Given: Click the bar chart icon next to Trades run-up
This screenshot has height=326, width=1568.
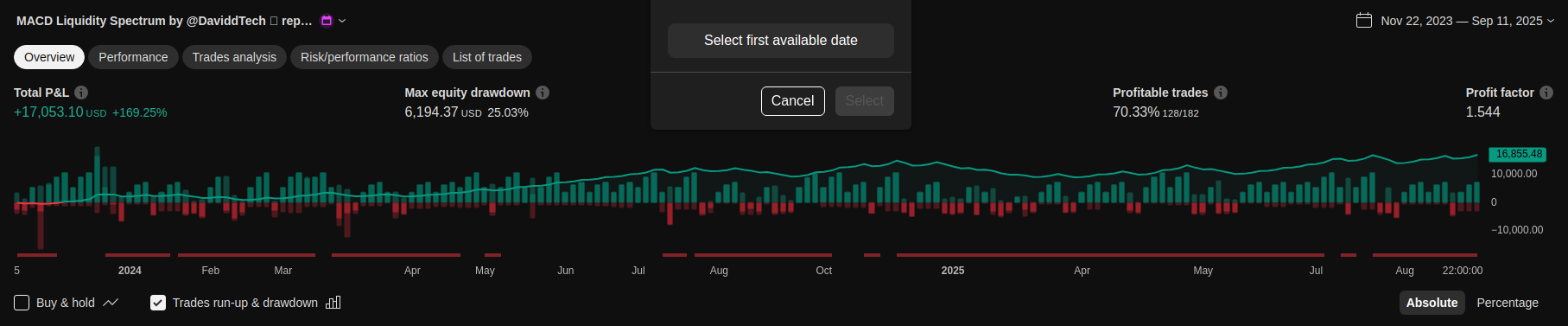Looking at the screenshot, I should (333, 303).
